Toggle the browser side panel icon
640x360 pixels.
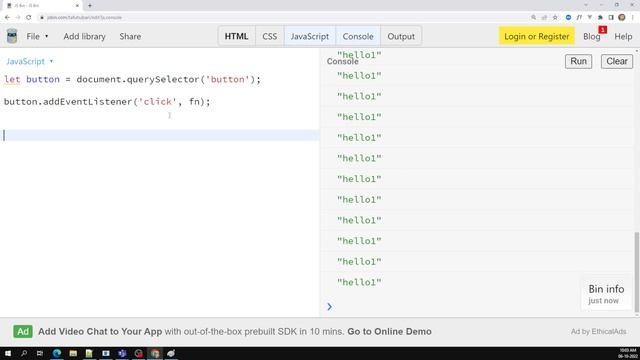coord(611,18)
